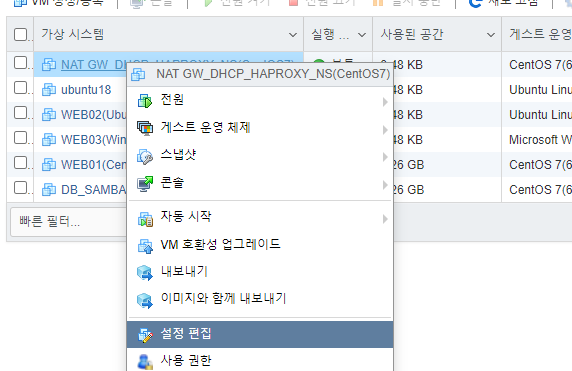
Task: Click the VM compatibility upgrade icon
Action: click(x=145, y=246)
